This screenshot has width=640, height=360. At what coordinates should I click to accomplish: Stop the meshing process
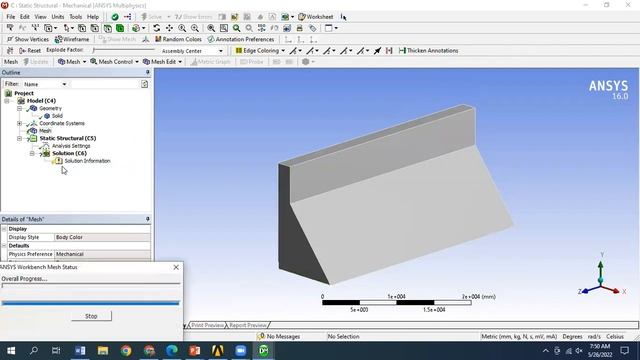[91, 316]
